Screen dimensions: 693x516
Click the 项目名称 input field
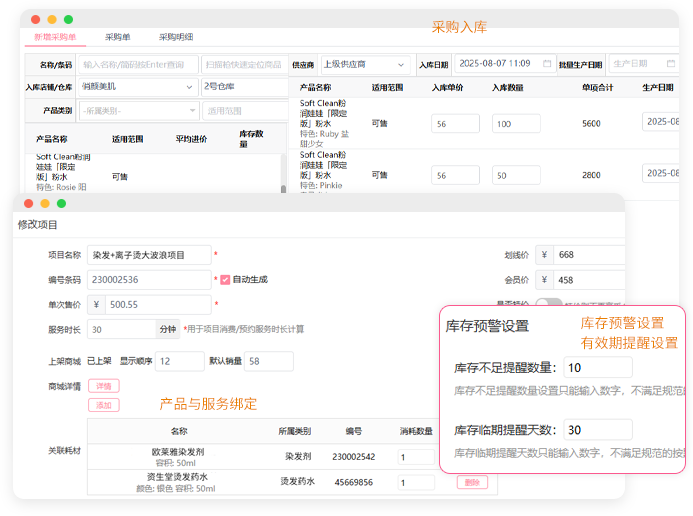point(149,255)
